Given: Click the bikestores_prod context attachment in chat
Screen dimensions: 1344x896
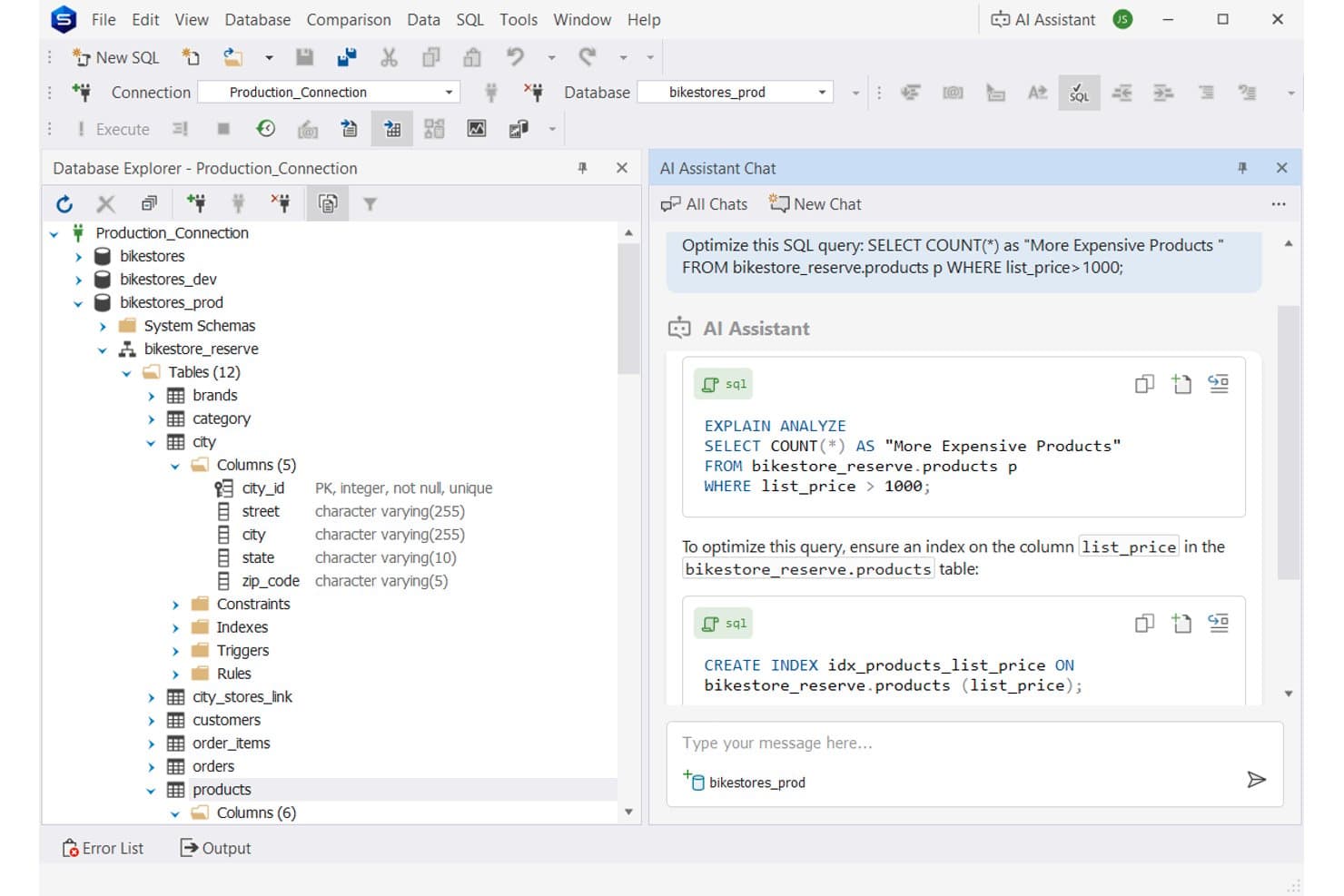Looking at the screenshot, I should point(745,782).
